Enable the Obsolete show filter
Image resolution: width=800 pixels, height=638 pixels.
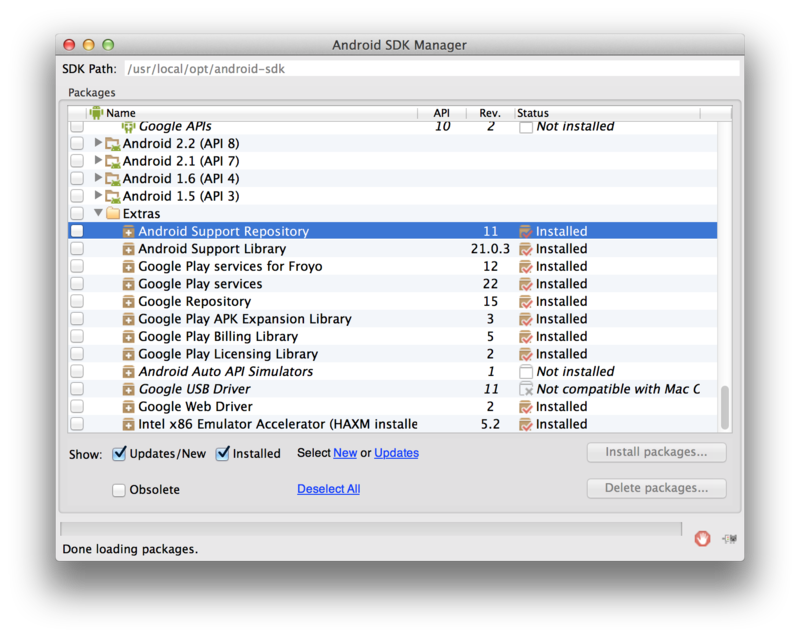point(118,490)
